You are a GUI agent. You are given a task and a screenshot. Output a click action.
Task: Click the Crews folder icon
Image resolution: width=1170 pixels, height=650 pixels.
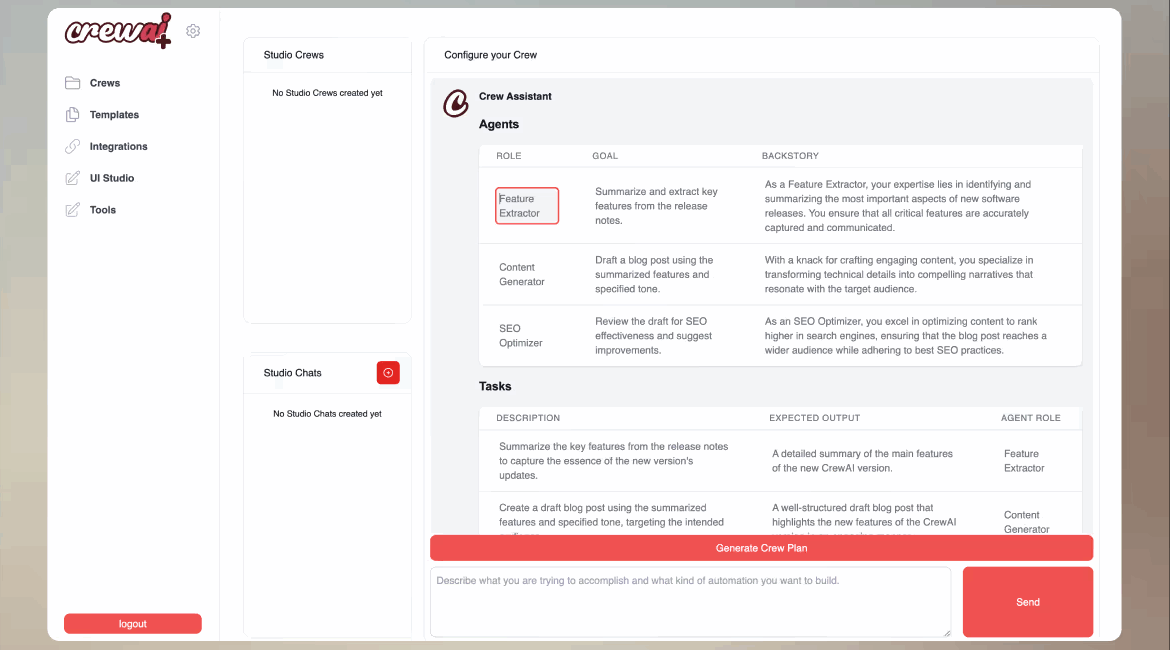click(72, 83)
